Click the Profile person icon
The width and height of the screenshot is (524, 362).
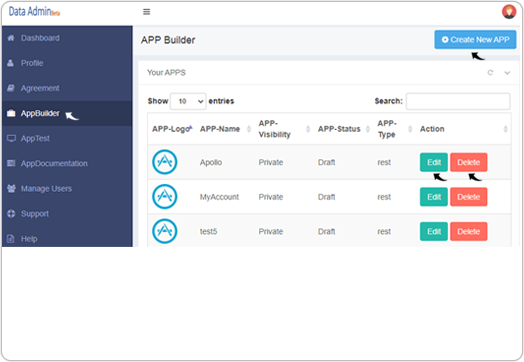(11, 63)
